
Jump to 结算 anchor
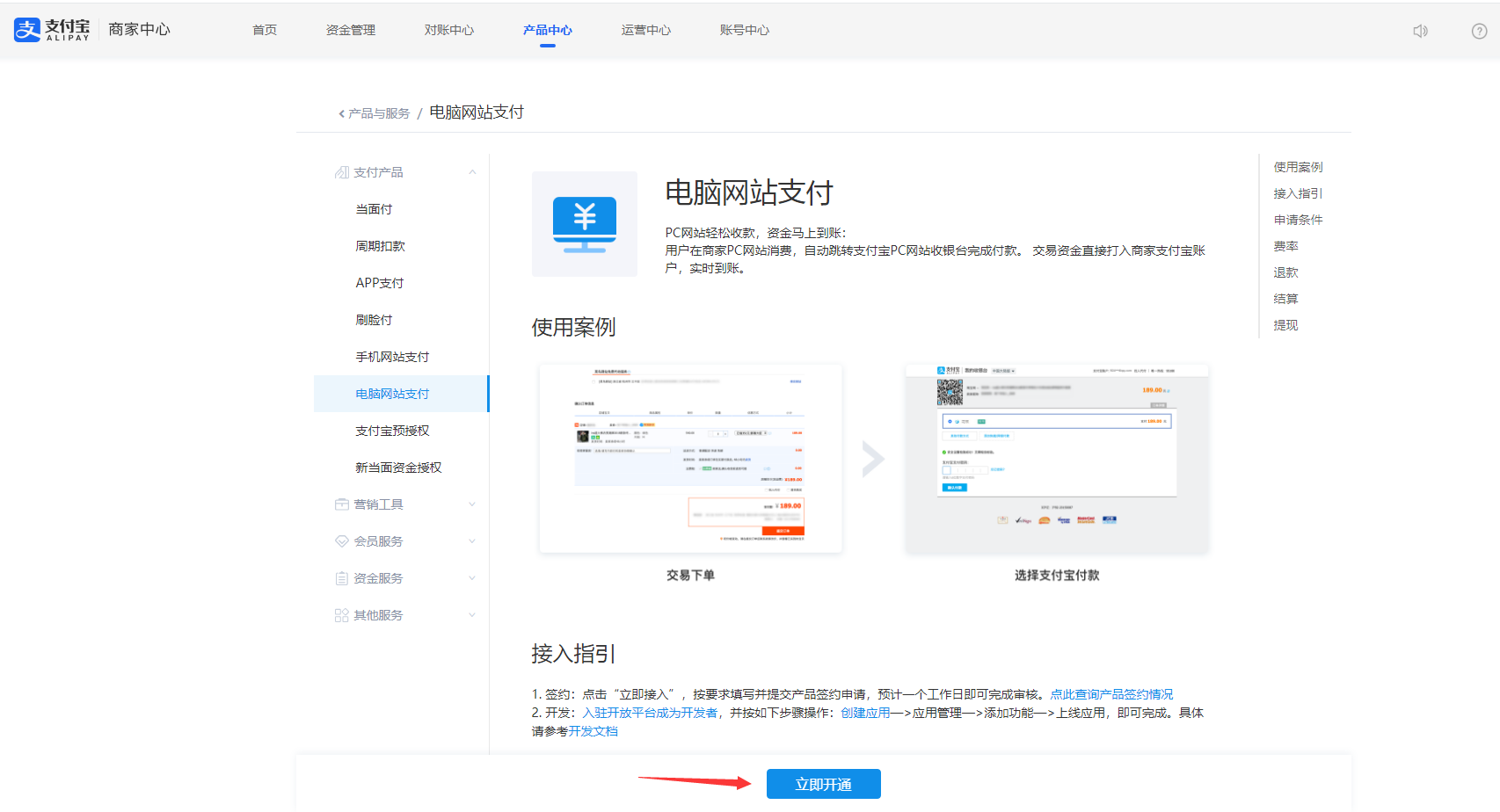point(1285,299)
